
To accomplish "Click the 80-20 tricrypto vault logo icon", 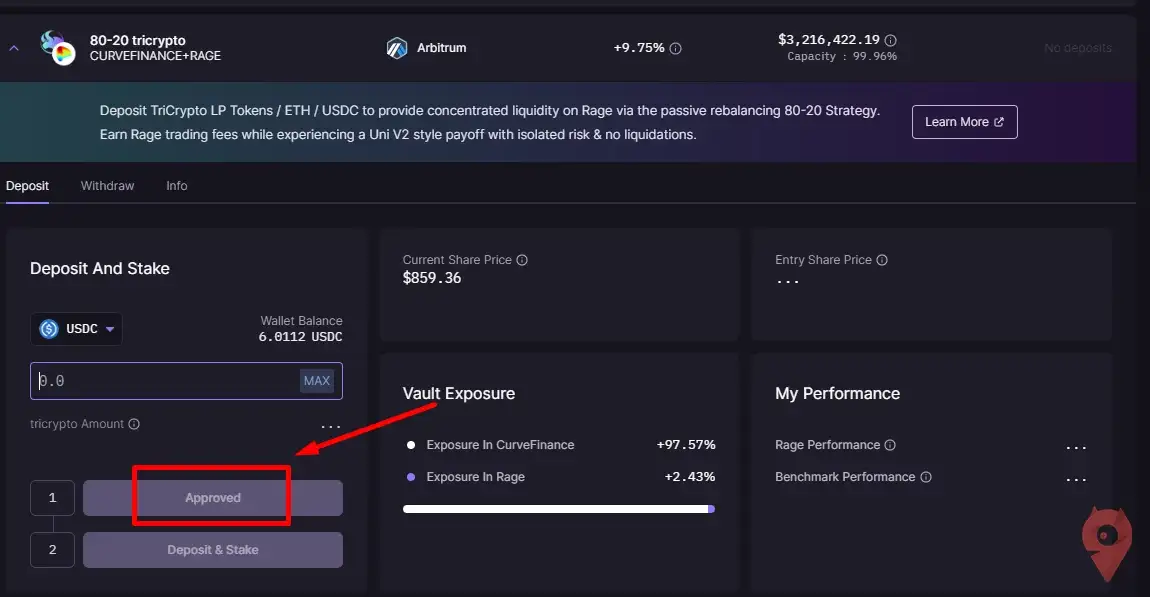I will point(58,48).
